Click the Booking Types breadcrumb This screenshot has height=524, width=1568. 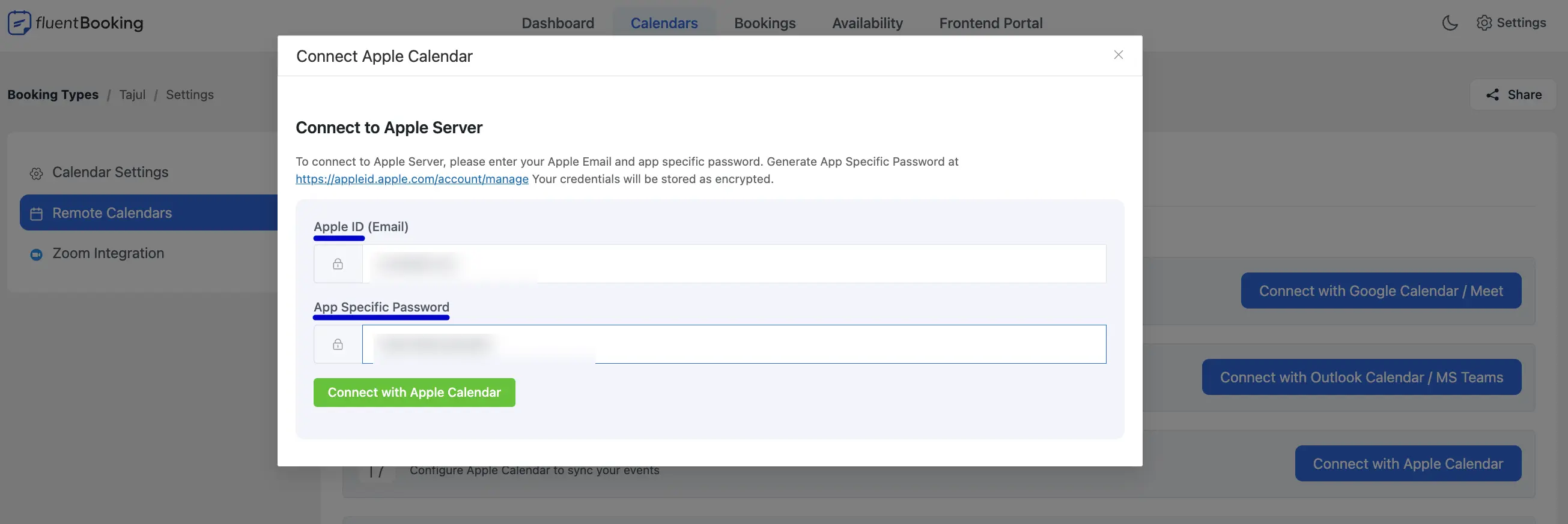[53, 95]
